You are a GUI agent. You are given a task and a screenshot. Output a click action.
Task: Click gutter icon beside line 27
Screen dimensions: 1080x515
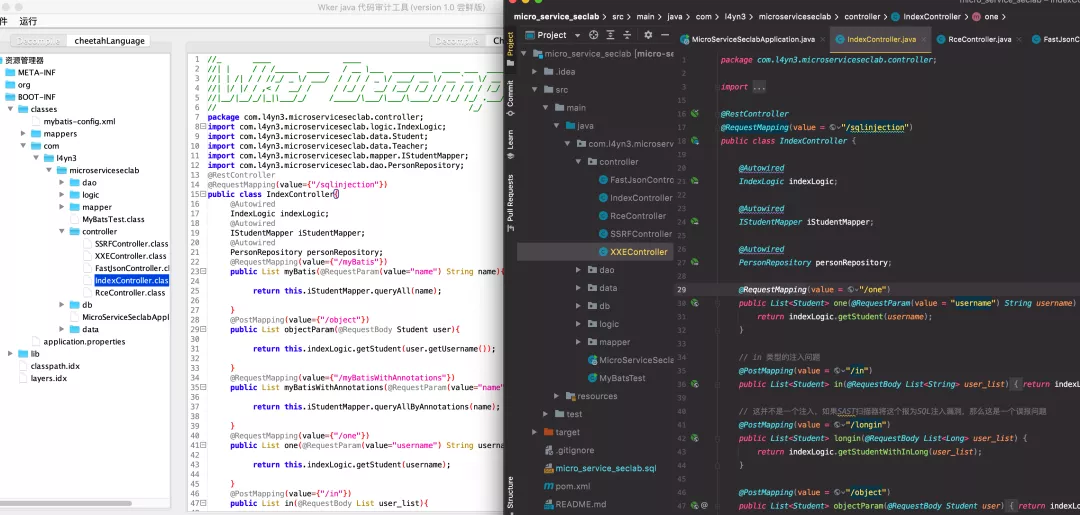pyautogui.click(x=695, y=262)
